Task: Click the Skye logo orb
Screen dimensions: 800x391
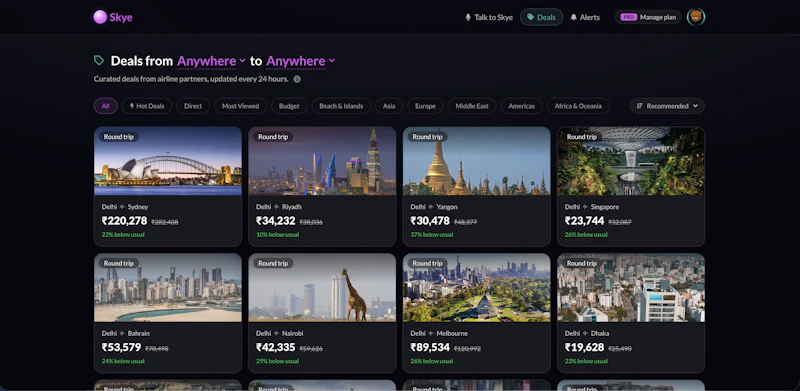Action: click(x=100, y=17)
